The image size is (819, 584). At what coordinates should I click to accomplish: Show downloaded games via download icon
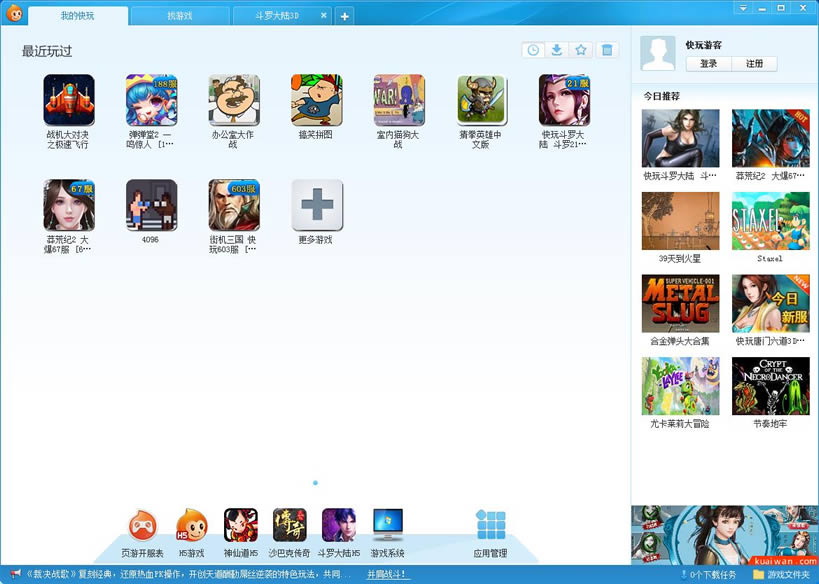(x=557, y=50)
